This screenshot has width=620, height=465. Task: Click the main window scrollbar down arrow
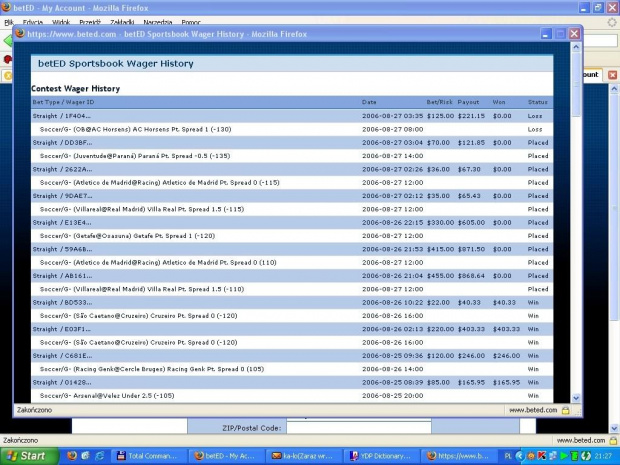(613, 427)
